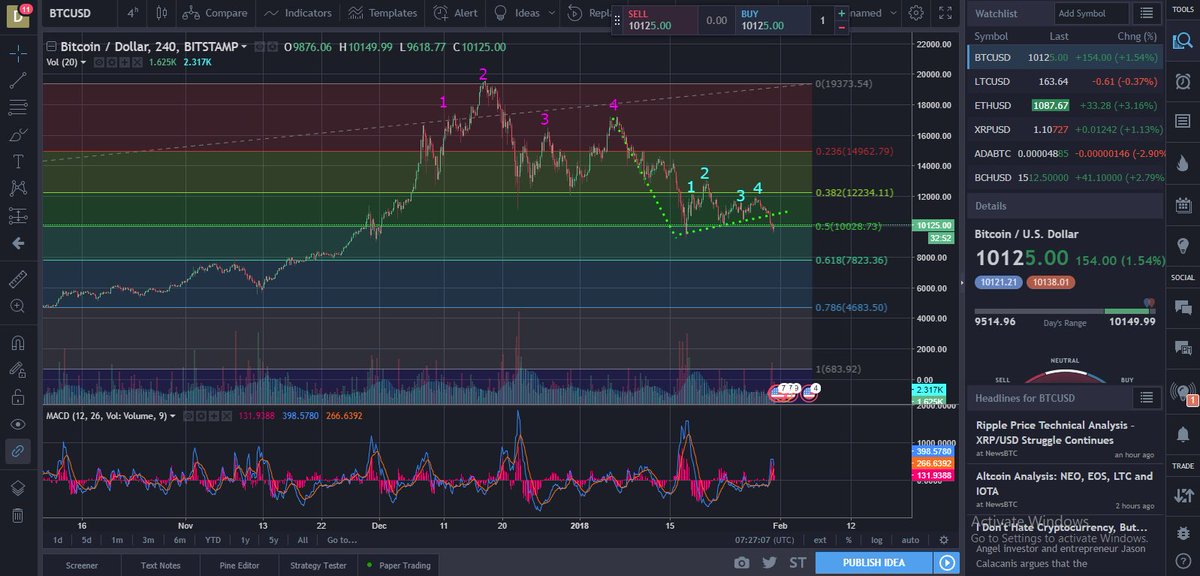Open the chart patterns tool
The image size is (1200, 576).
point(17,188)
